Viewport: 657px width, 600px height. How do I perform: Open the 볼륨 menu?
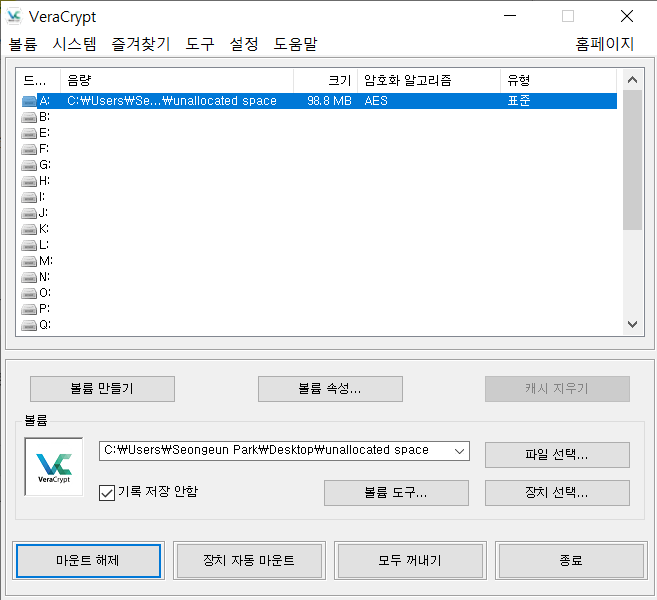23,44
